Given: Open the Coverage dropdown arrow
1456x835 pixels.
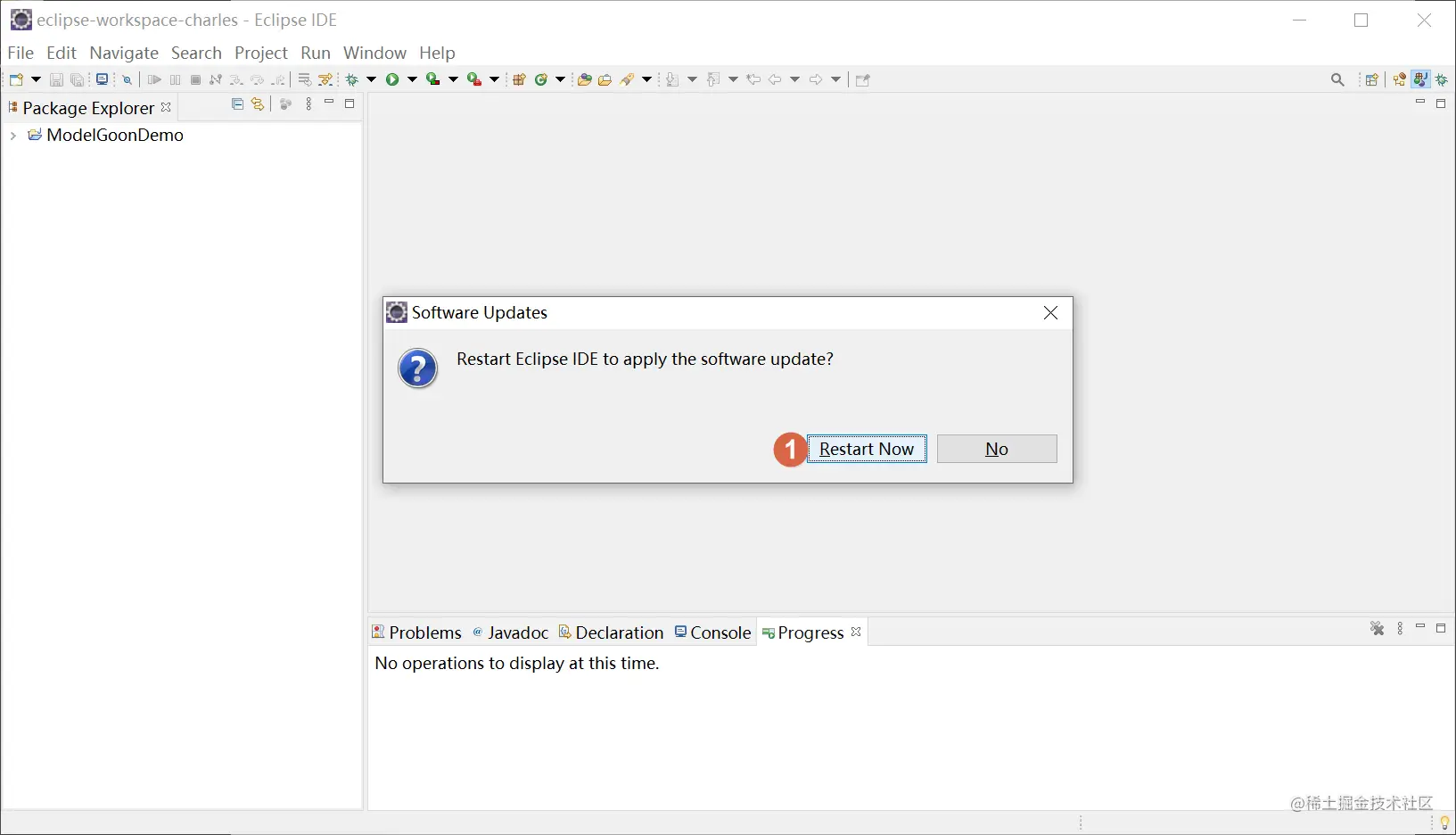Looking at the screenshot, I should tap(453, 79).
